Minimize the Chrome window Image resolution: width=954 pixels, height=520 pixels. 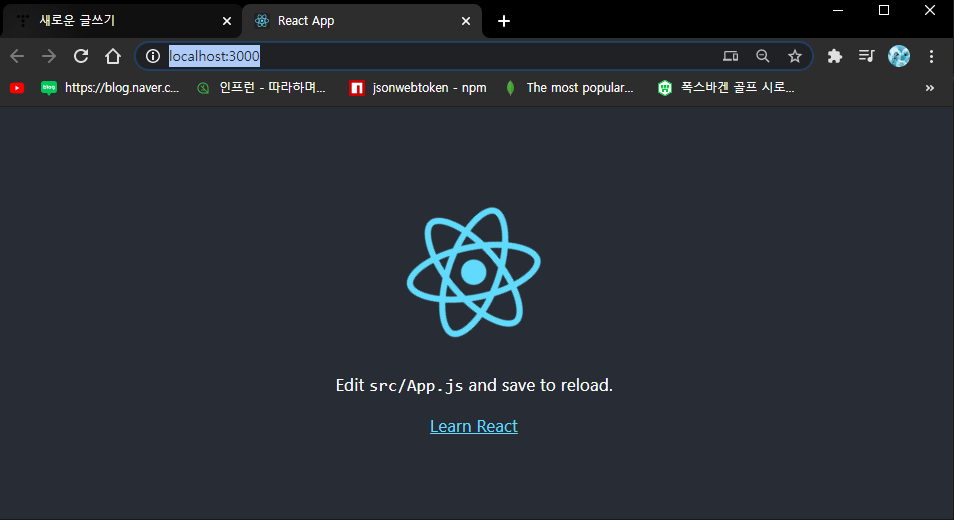click(x=838, y=10)
